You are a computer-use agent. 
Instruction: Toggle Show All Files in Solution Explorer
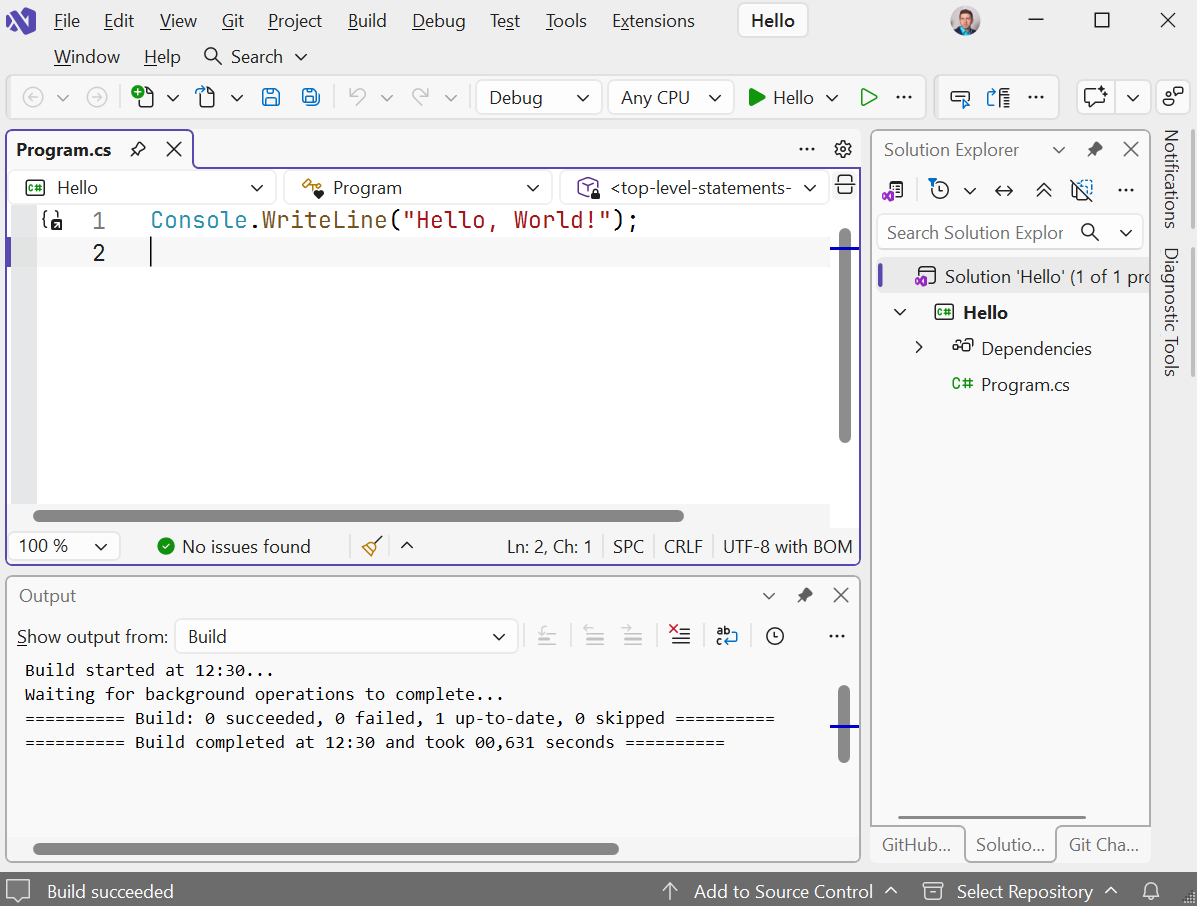1082,190
